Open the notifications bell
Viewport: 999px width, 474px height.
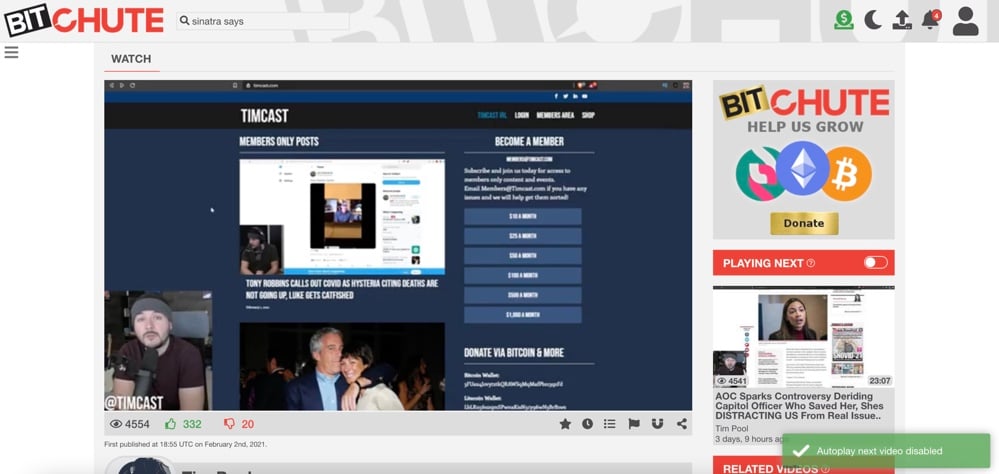click(x=931, y=20)
